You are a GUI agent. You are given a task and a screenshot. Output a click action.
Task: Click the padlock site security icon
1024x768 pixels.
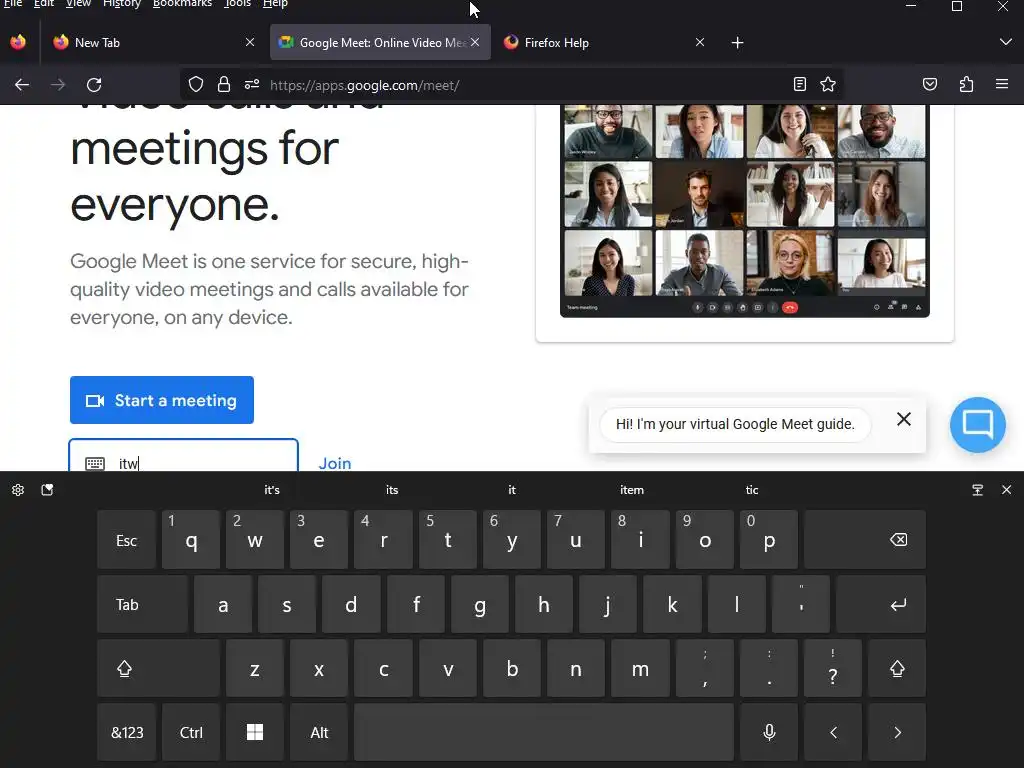tap(224, 84)
